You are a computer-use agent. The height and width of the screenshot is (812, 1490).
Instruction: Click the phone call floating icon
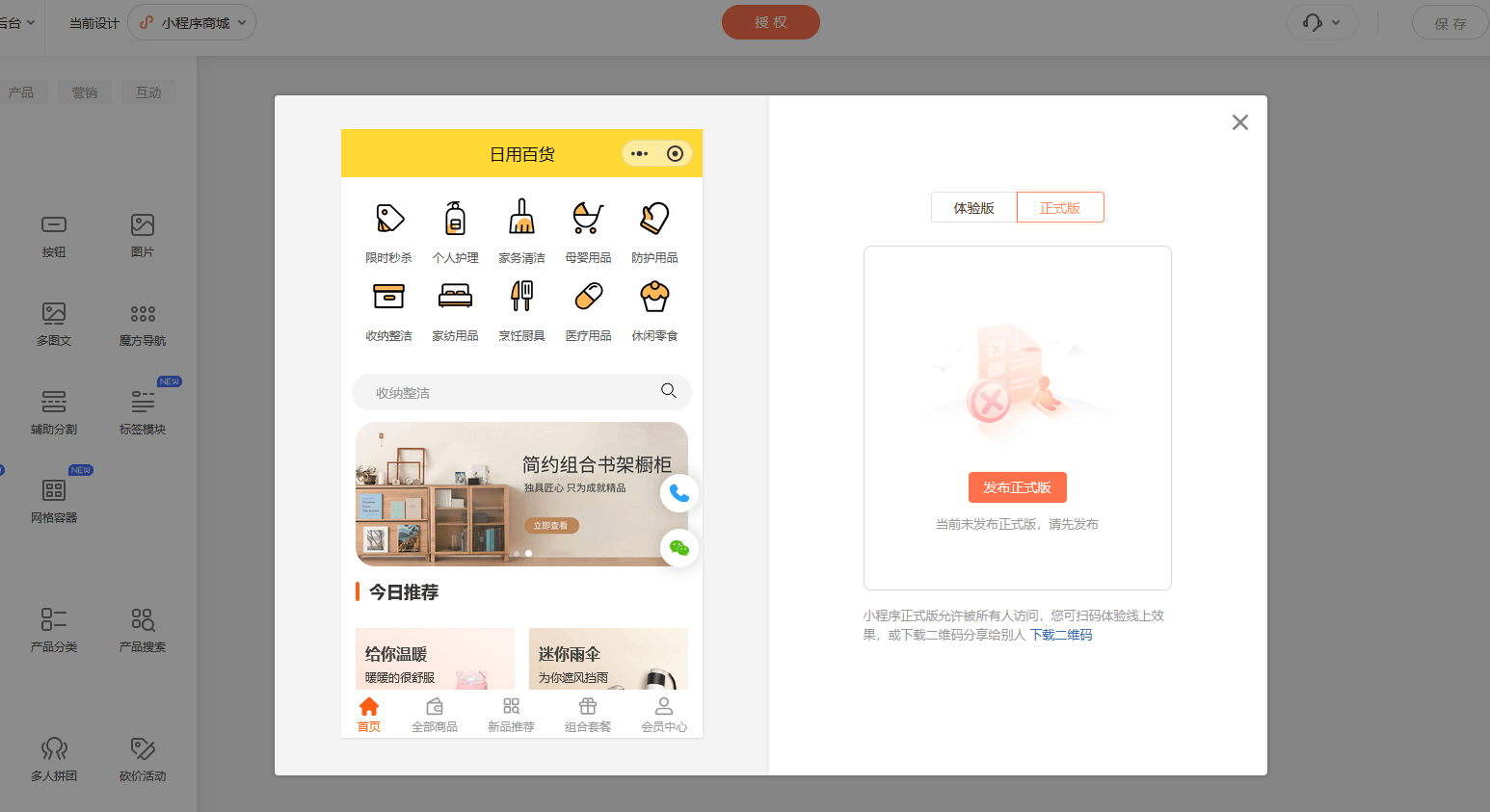pos(679,493)
